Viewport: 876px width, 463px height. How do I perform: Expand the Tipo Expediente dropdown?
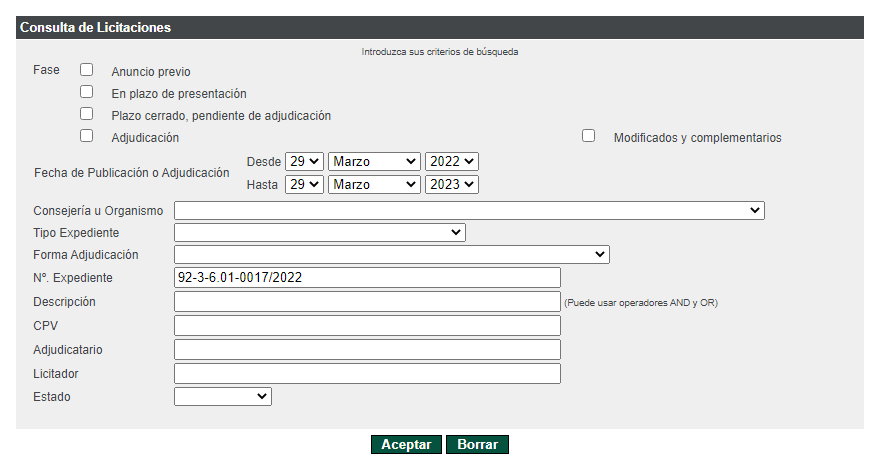(320, 232)
